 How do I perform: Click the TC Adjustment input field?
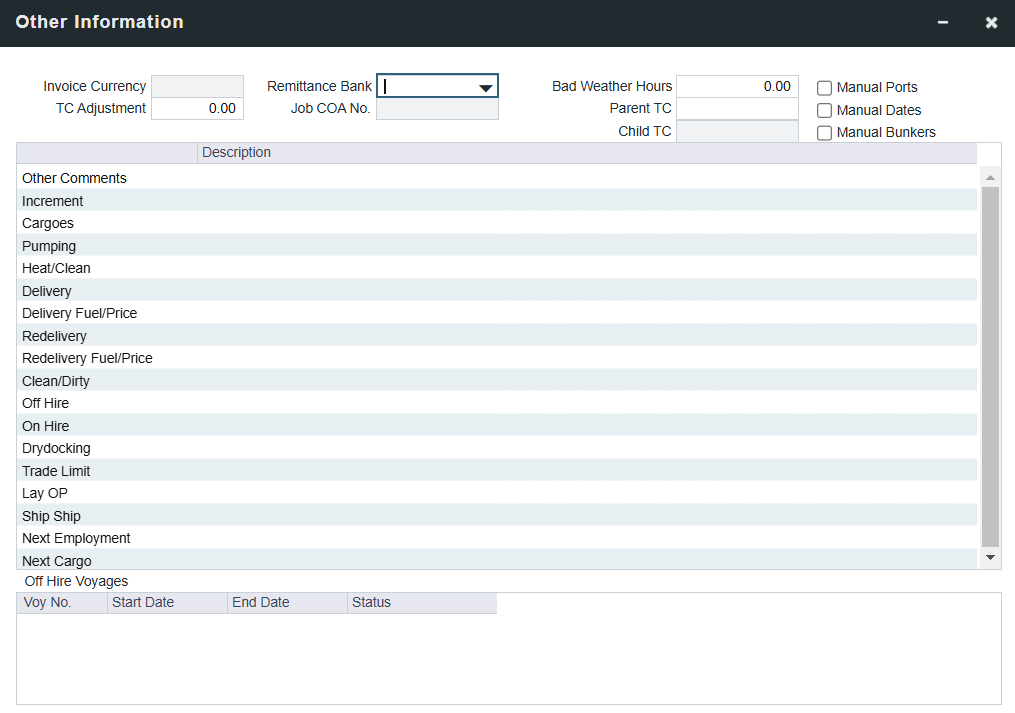point(197,109)
